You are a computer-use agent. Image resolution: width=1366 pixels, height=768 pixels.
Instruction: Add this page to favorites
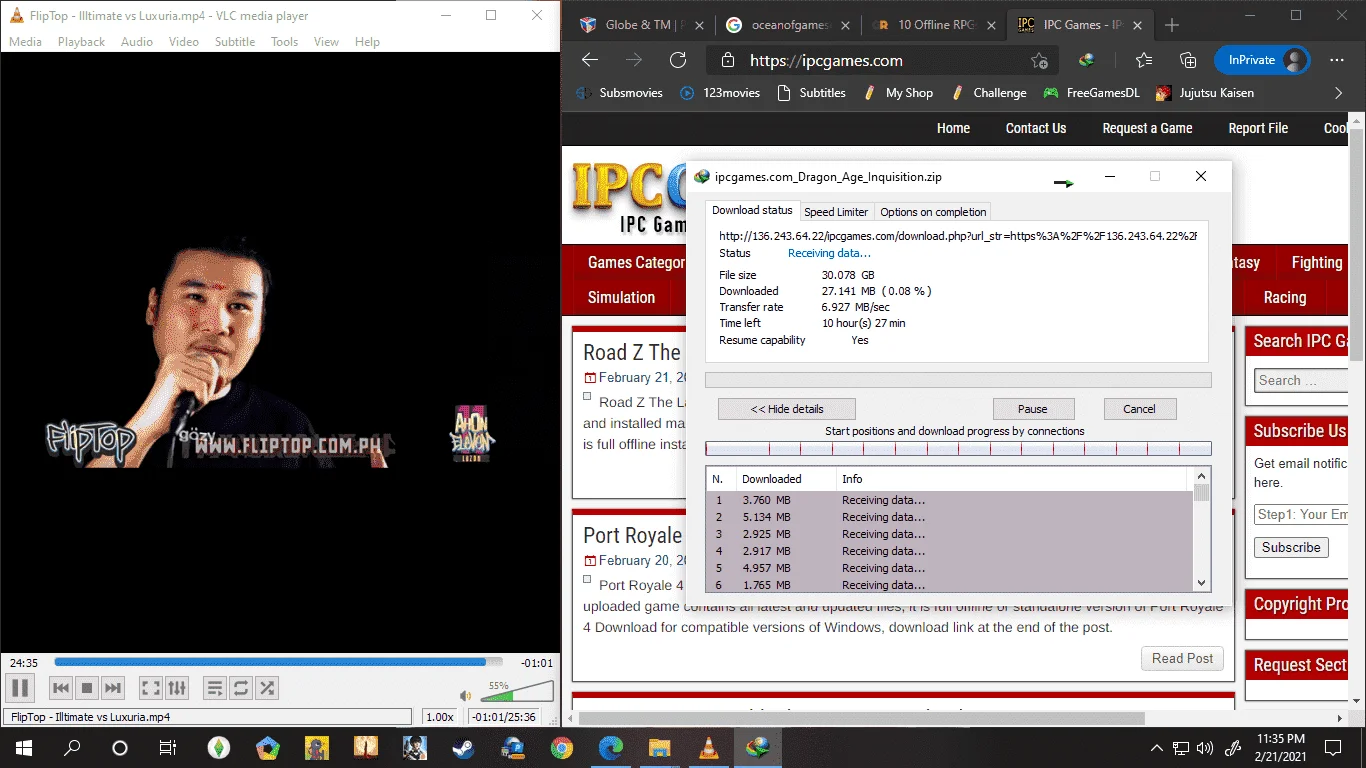coord(1040,61)
